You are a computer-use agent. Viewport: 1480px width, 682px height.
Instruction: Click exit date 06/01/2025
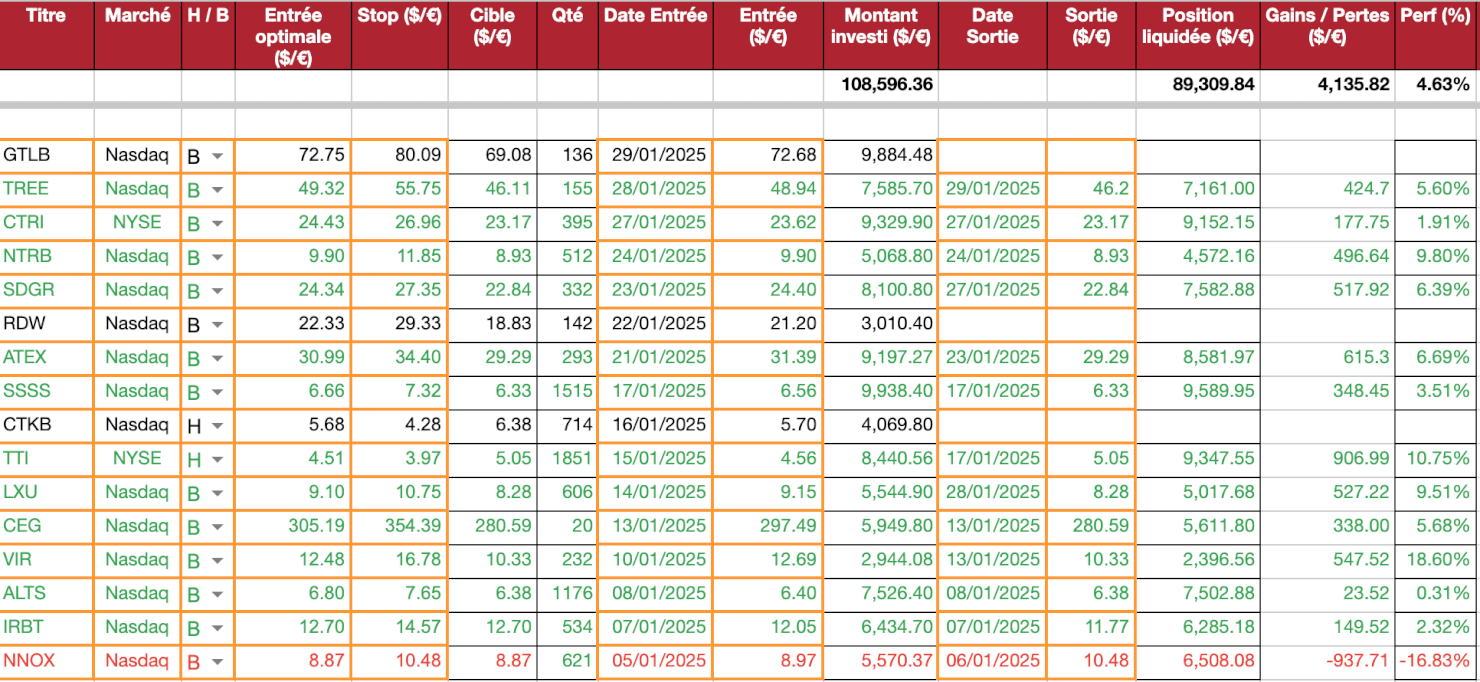pos(993,661)
